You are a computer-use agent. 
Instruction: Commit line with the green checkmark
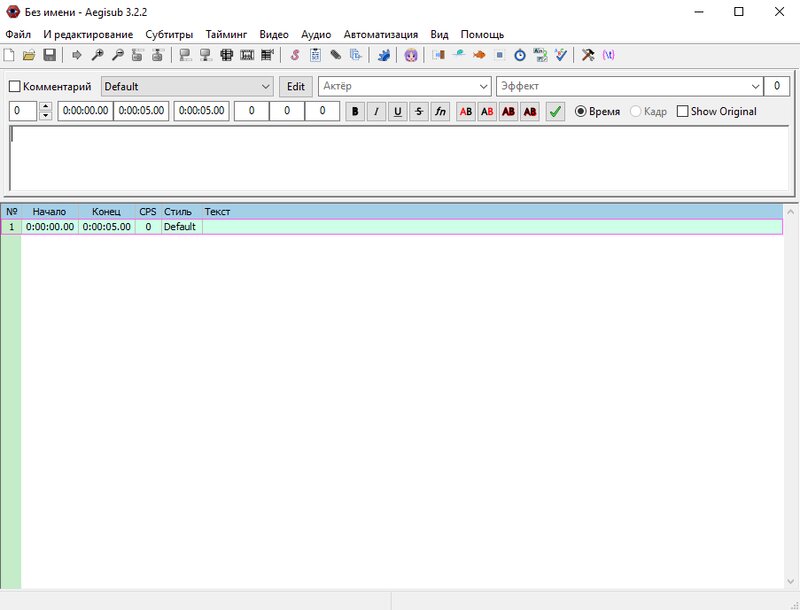555,112
